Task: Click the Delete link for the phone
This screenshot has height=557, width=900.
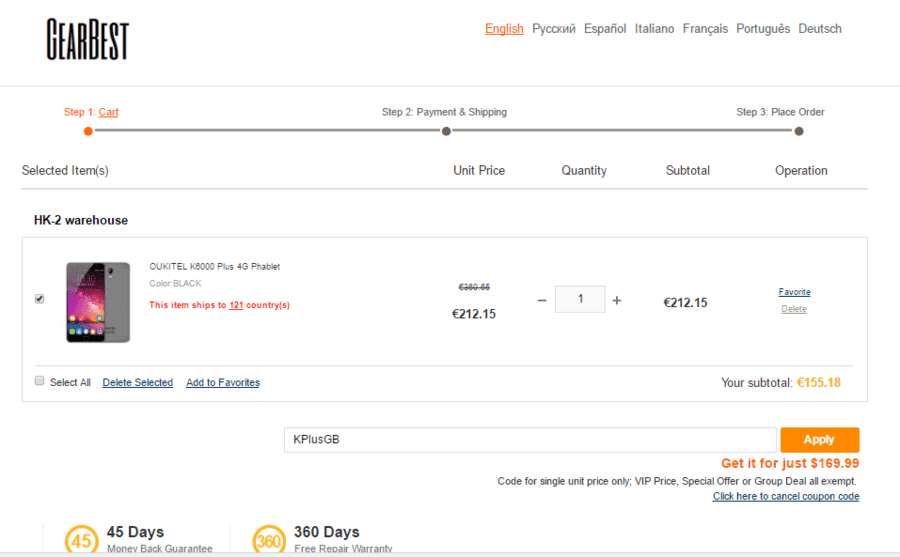Action: 794,309
